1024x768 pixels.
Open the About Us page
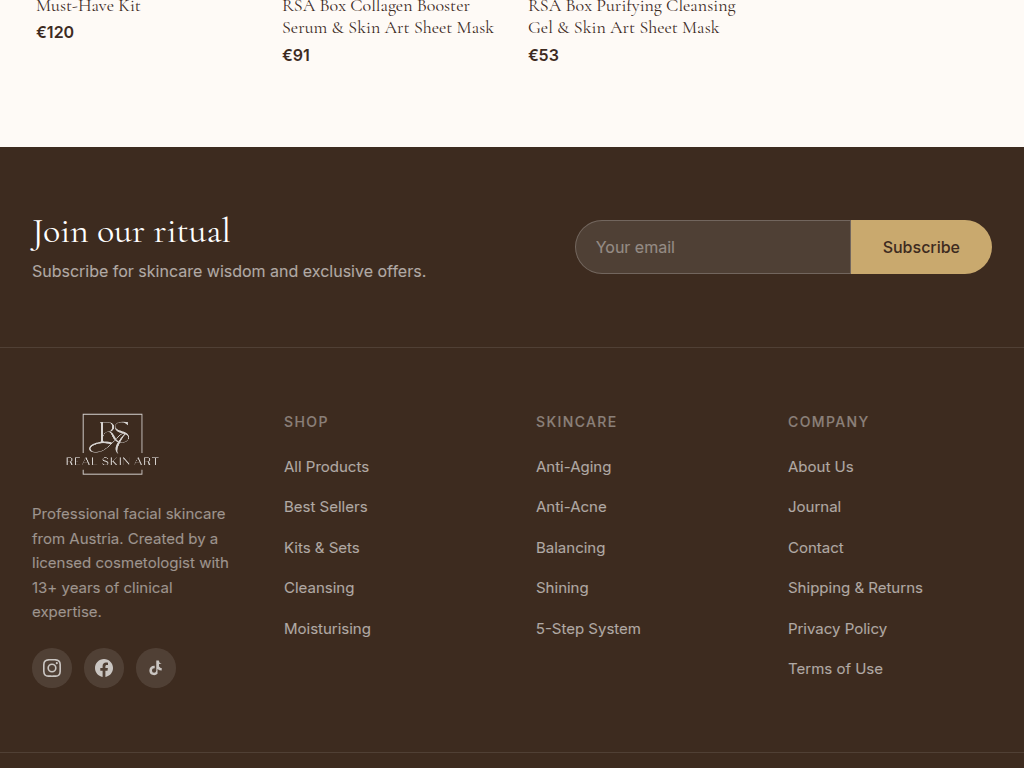820,467
